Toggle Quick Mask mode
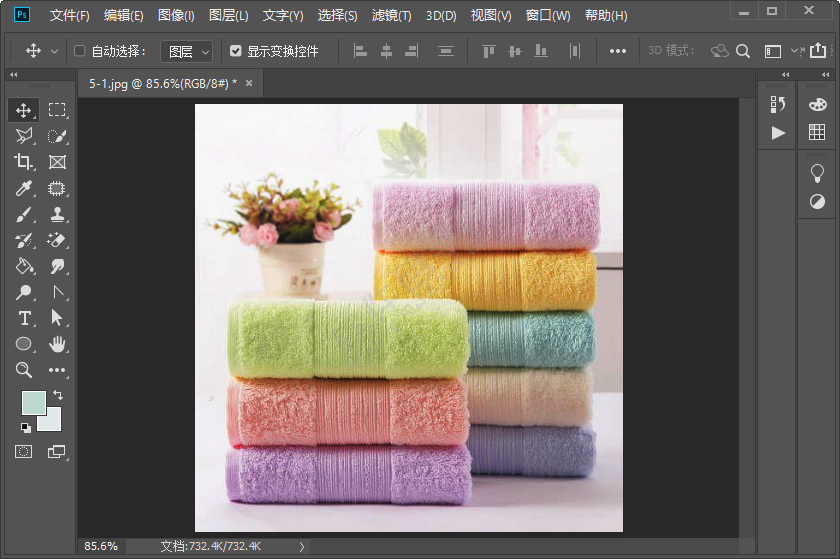The image size is (840, 559). coord(24,452)
